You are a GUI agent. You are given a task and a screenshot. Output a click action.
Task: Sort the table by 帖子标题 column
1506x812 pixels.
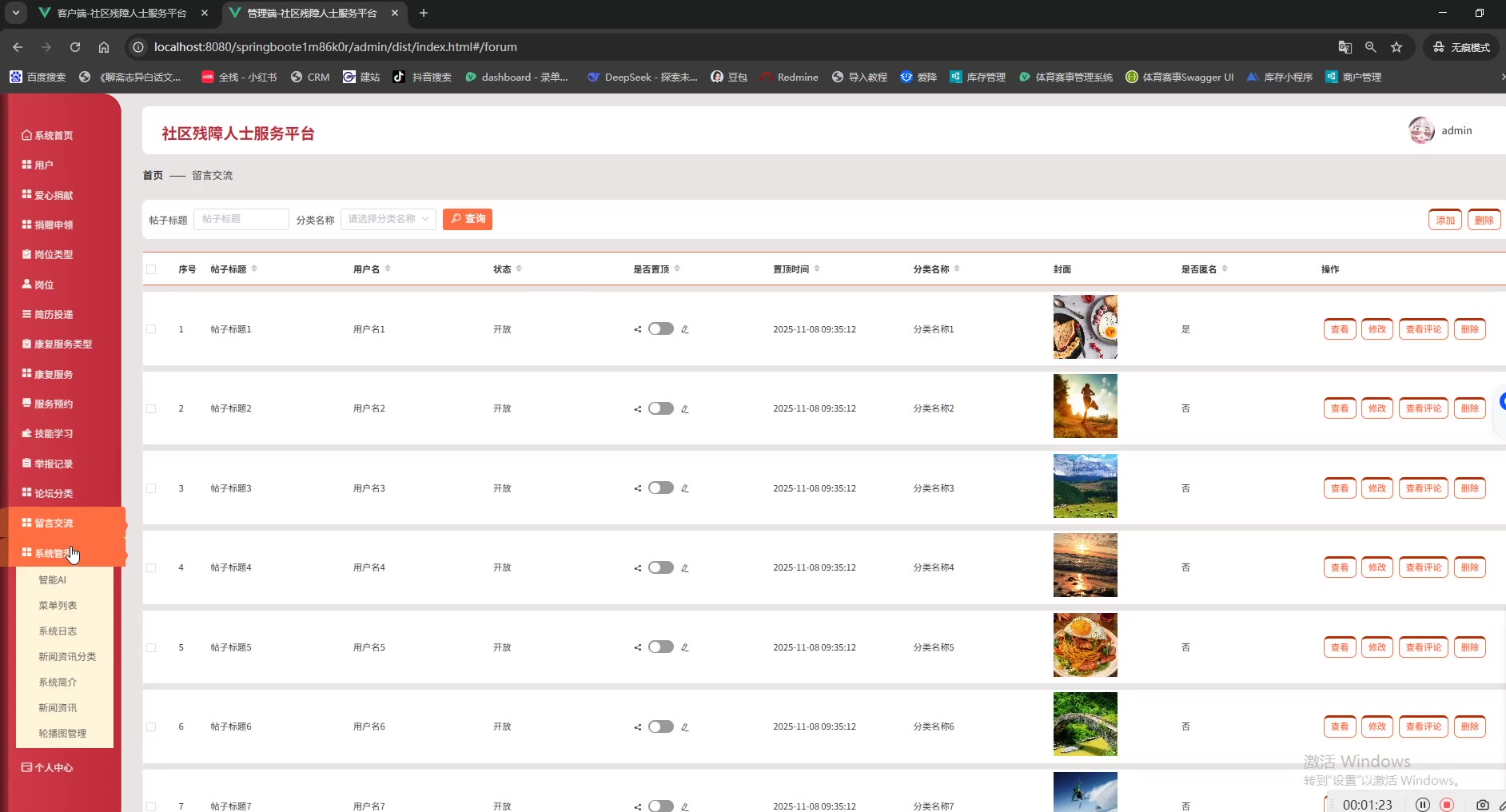pyautogui.click(x=254, y=269)
